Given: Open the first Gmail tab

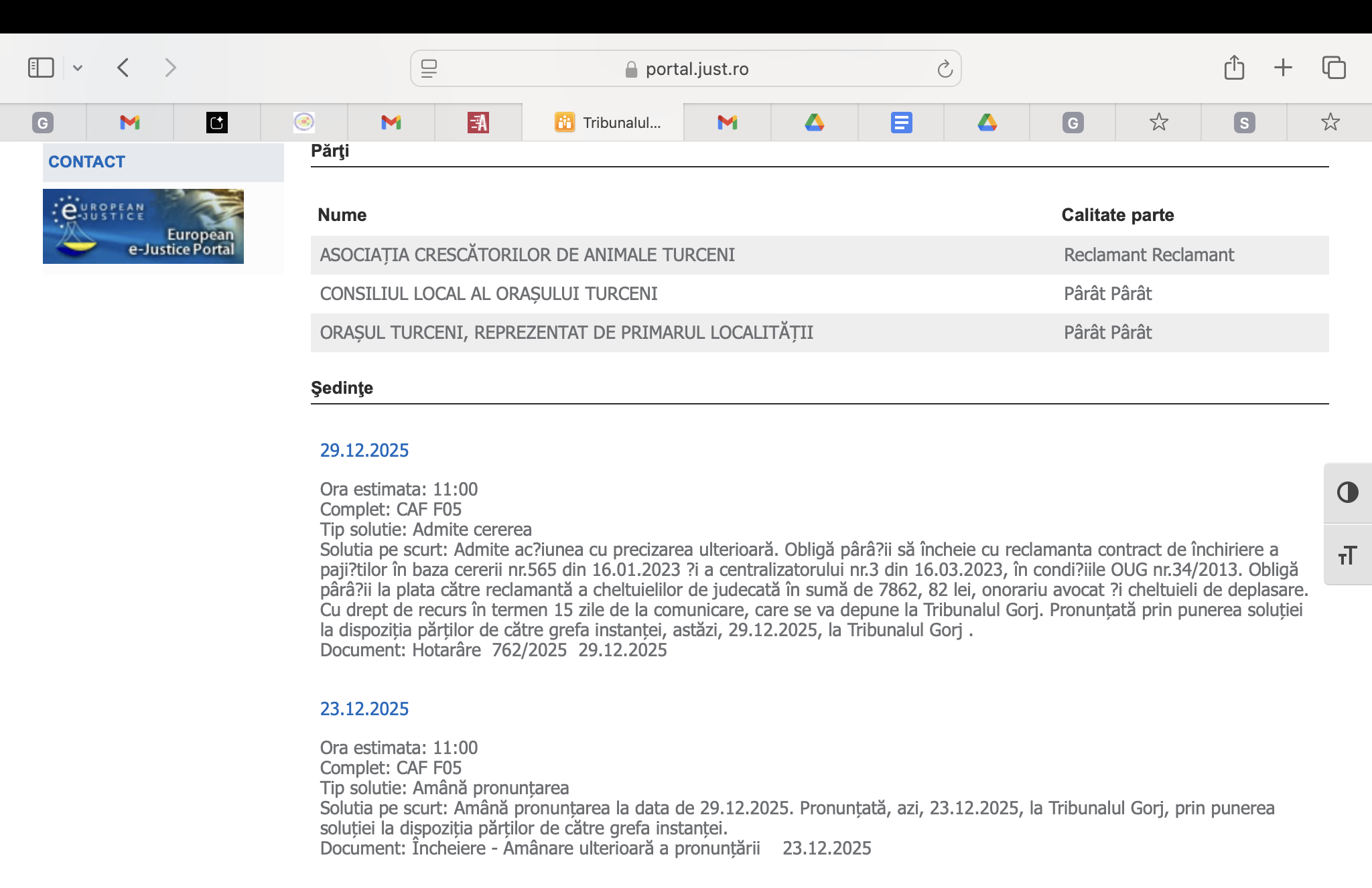Looking at the screenshot, I should click(x=130, y=123).
